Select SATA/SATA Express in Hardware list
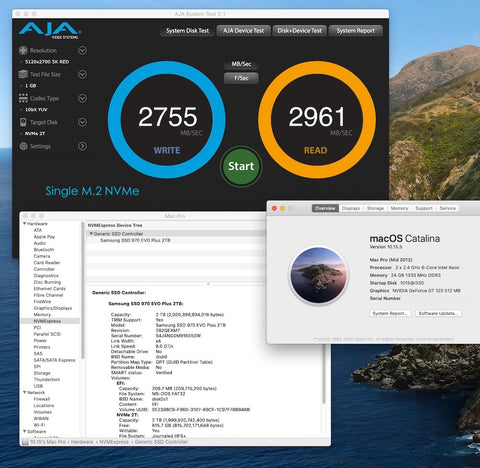The height and width of the screenshot is (468, 480). [x=54, y=360]
